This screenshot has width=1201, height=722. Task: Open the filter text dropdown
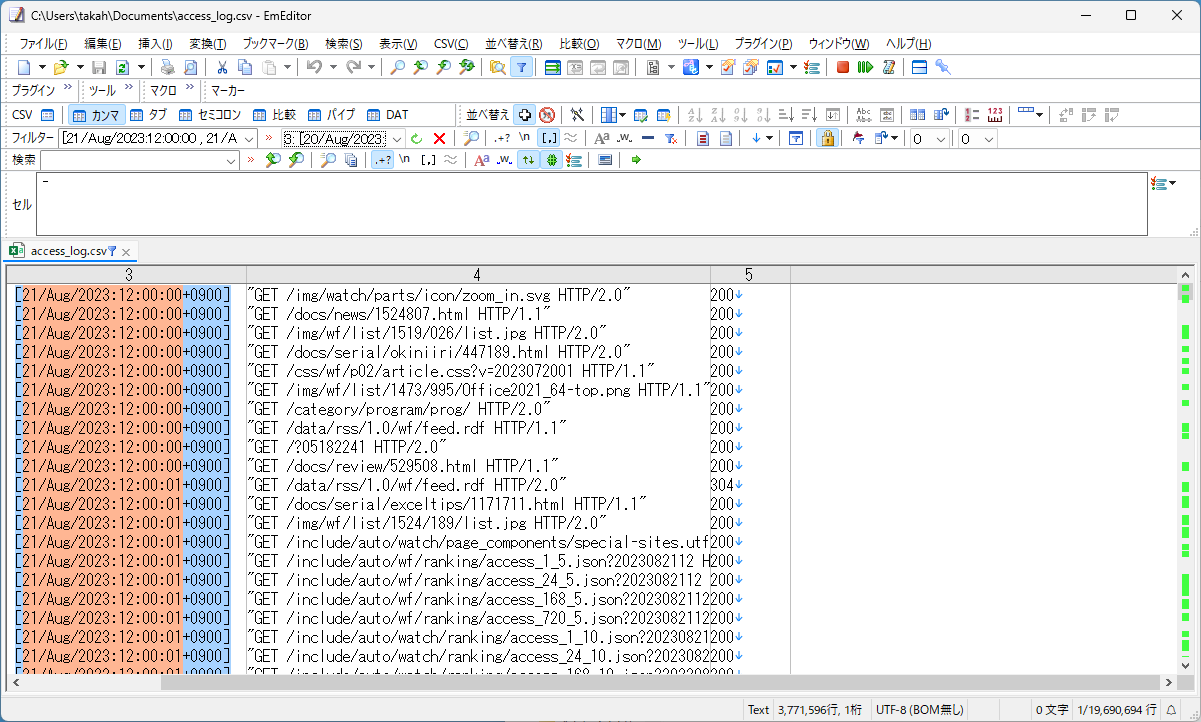(x=249, y=139)
